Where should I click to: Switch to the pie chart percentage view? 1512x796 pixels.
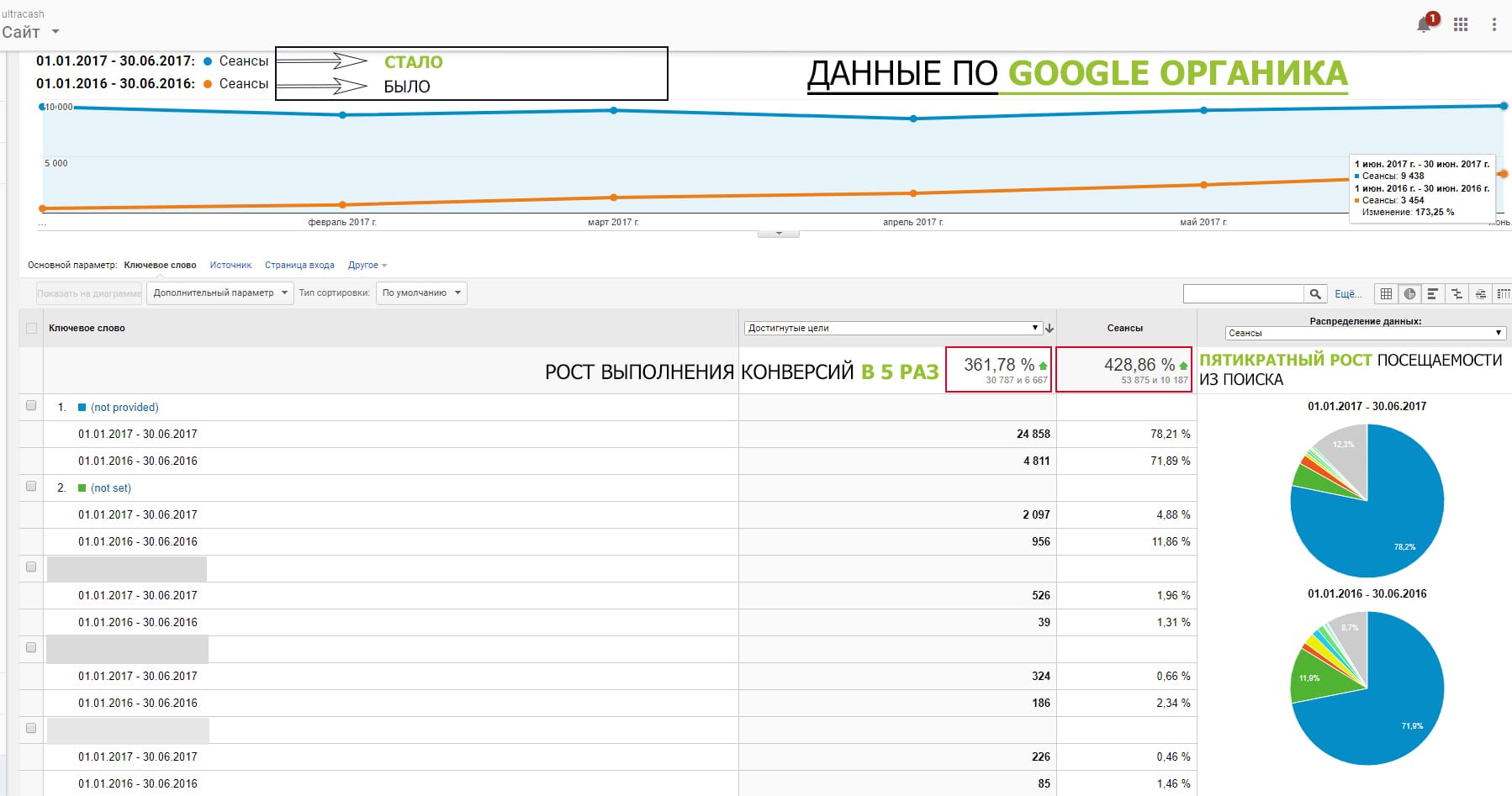click(1409, 293)
